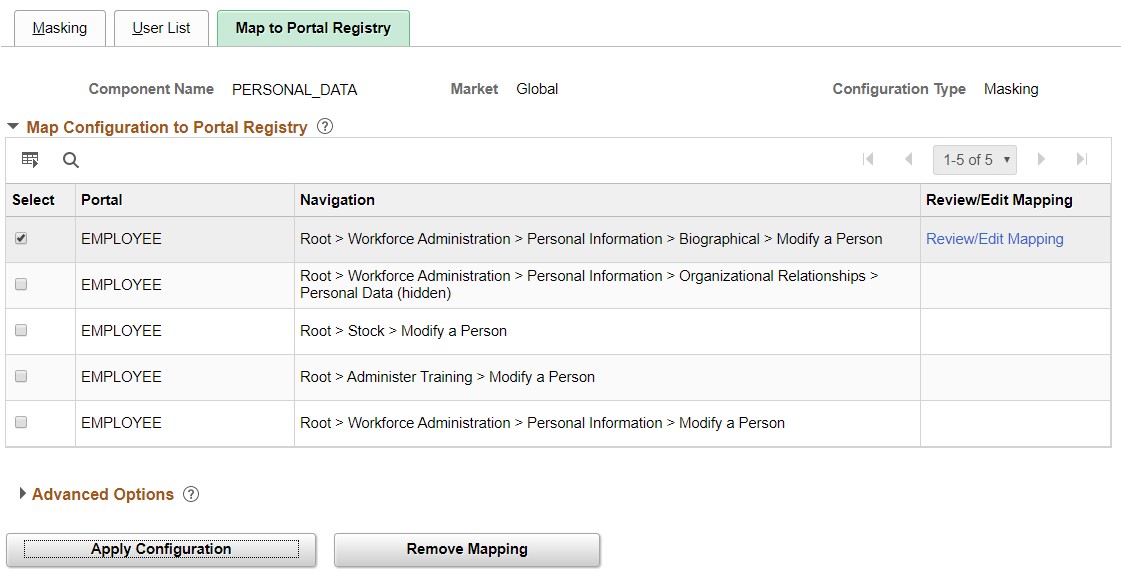
Task: Uncheck the Biographical Modify a Person row
Action: tap(21, 239)
